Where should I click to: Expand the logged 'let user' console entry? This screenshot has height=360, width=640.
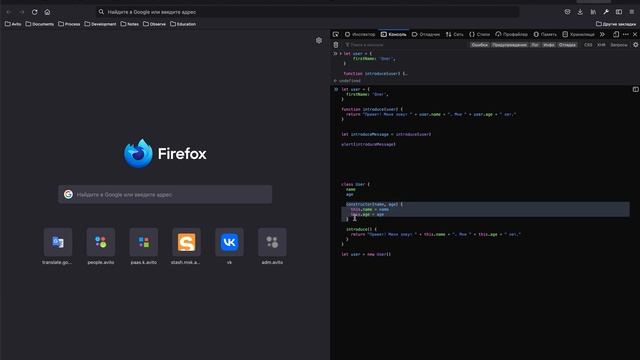pos(341,53)
